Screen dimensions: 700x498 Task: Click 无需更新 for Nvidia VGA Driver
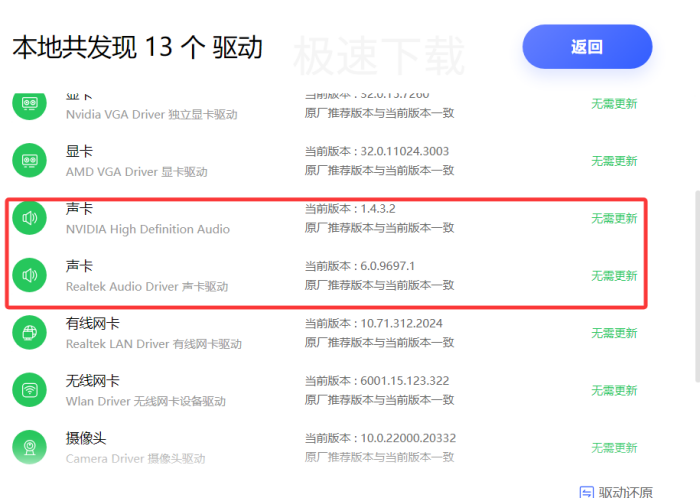pyautogui.click(x=613, y=104)
